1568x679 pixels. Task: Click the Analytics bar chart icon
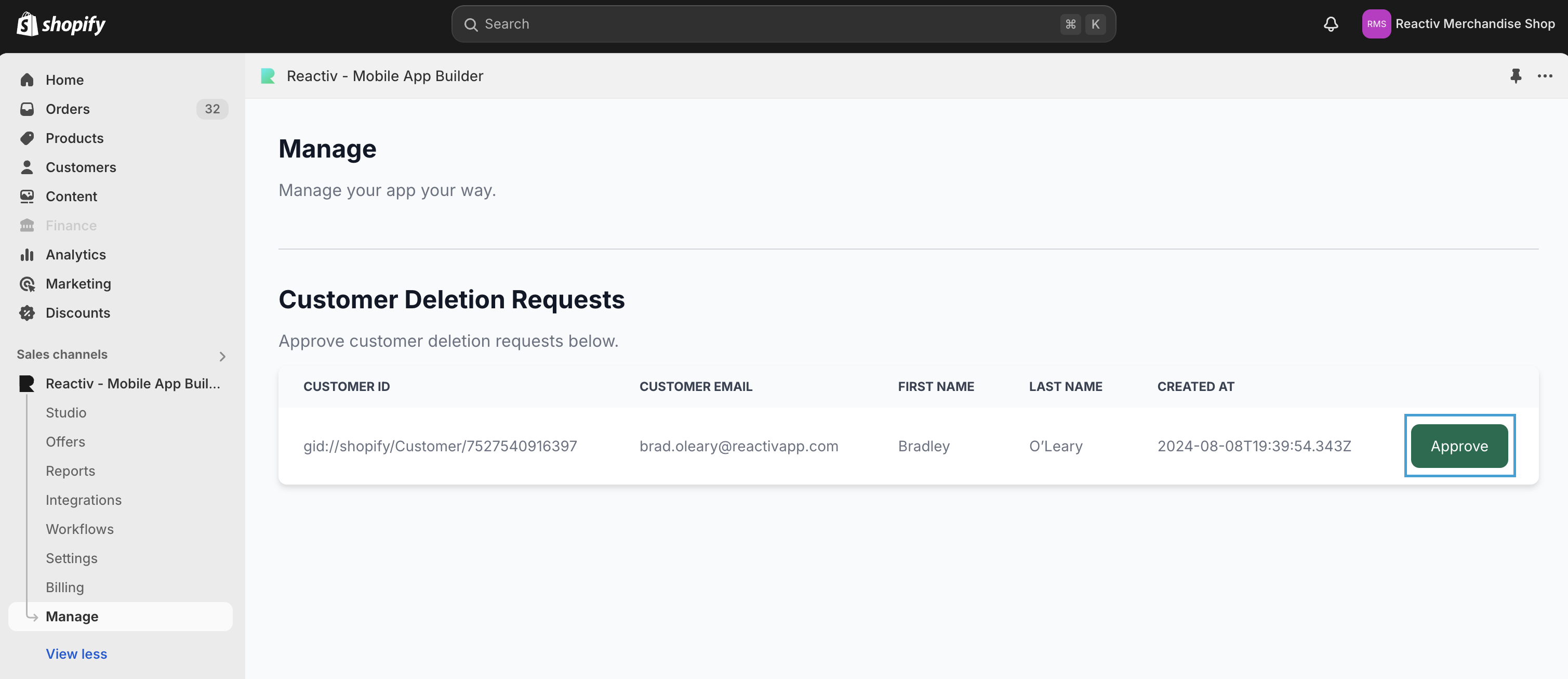coord(27,255)
